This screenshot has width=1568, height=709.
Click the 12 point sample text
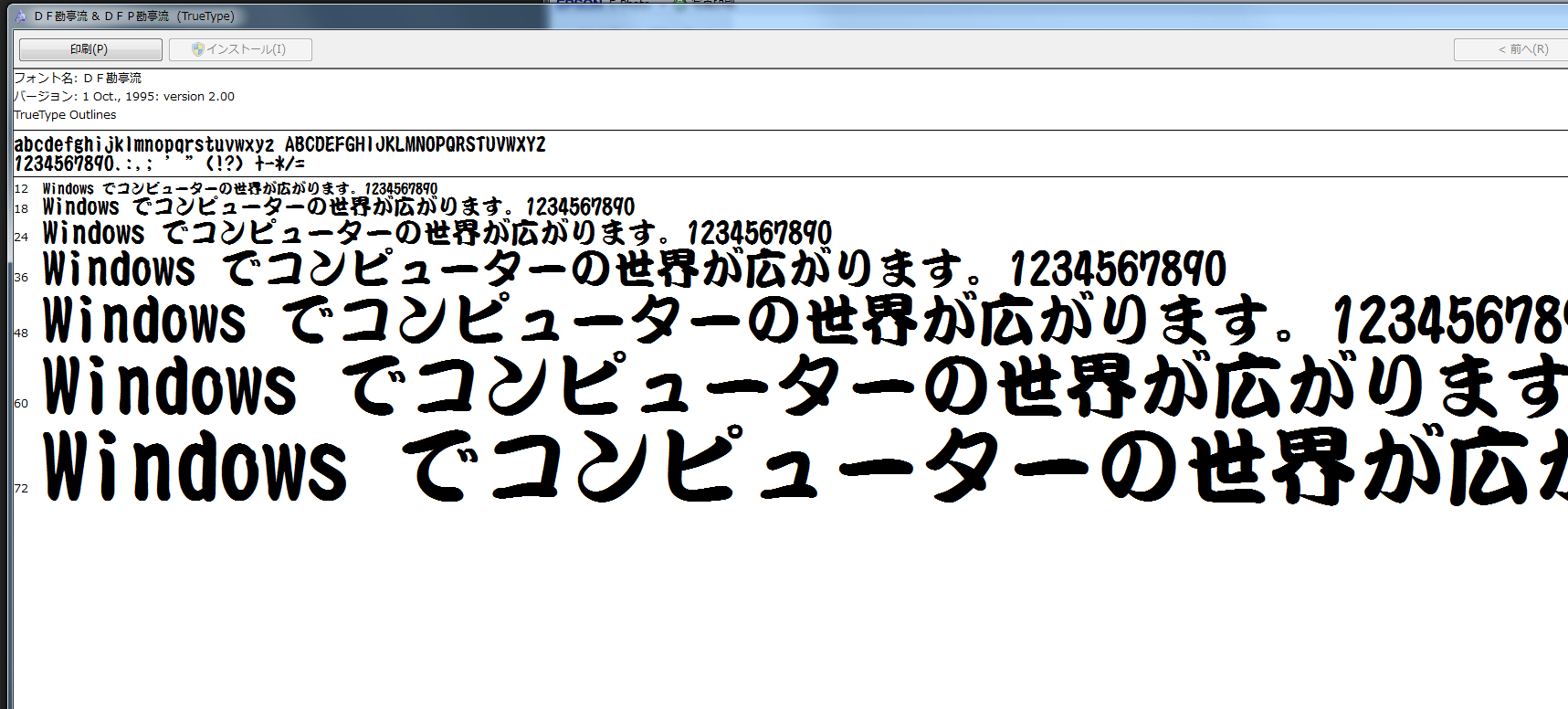point(240,188)
